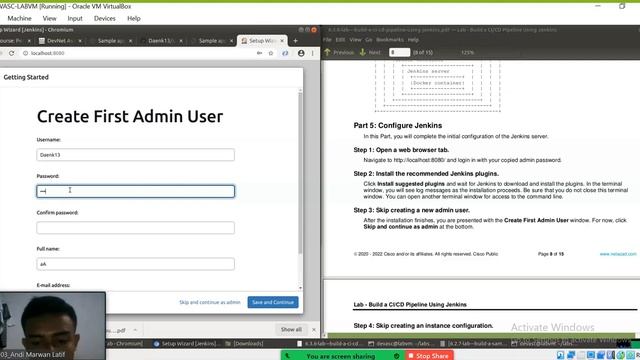Screen dimensions: 640x360
Task: Open PDF viewer Go menu
Action: (369, 40)
